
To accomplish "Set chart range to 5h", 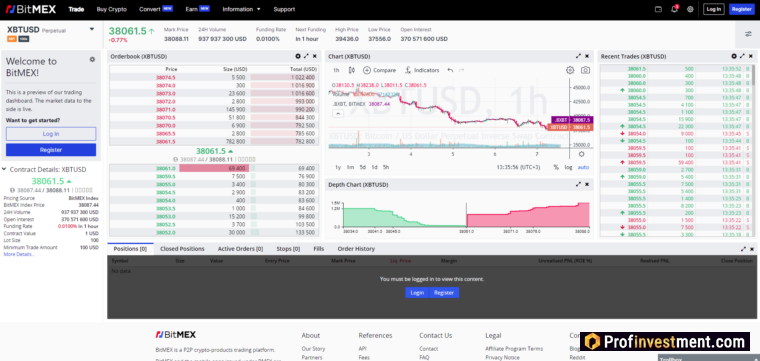I will pyautogui.click(x=386, y=167).
